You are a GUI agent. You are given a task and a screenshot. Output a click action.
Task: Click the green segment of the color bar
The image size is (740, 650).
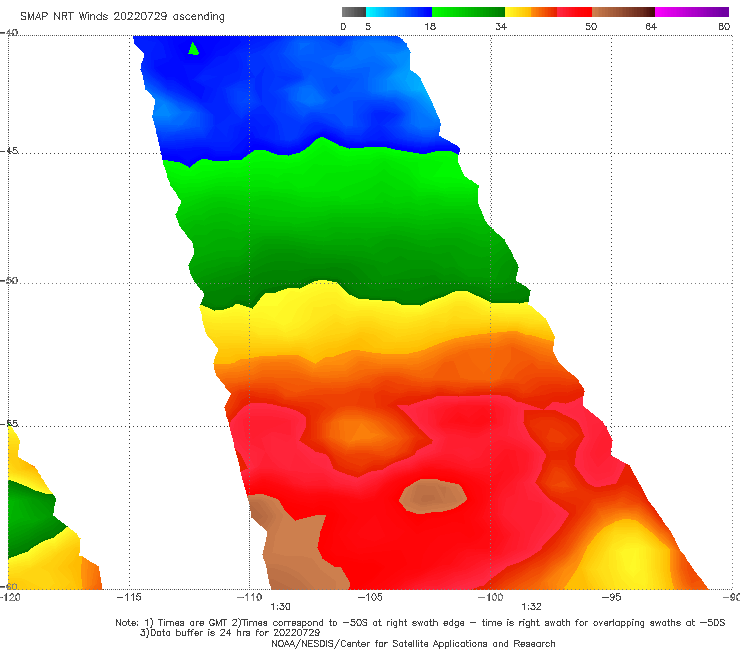coord(468,12)
